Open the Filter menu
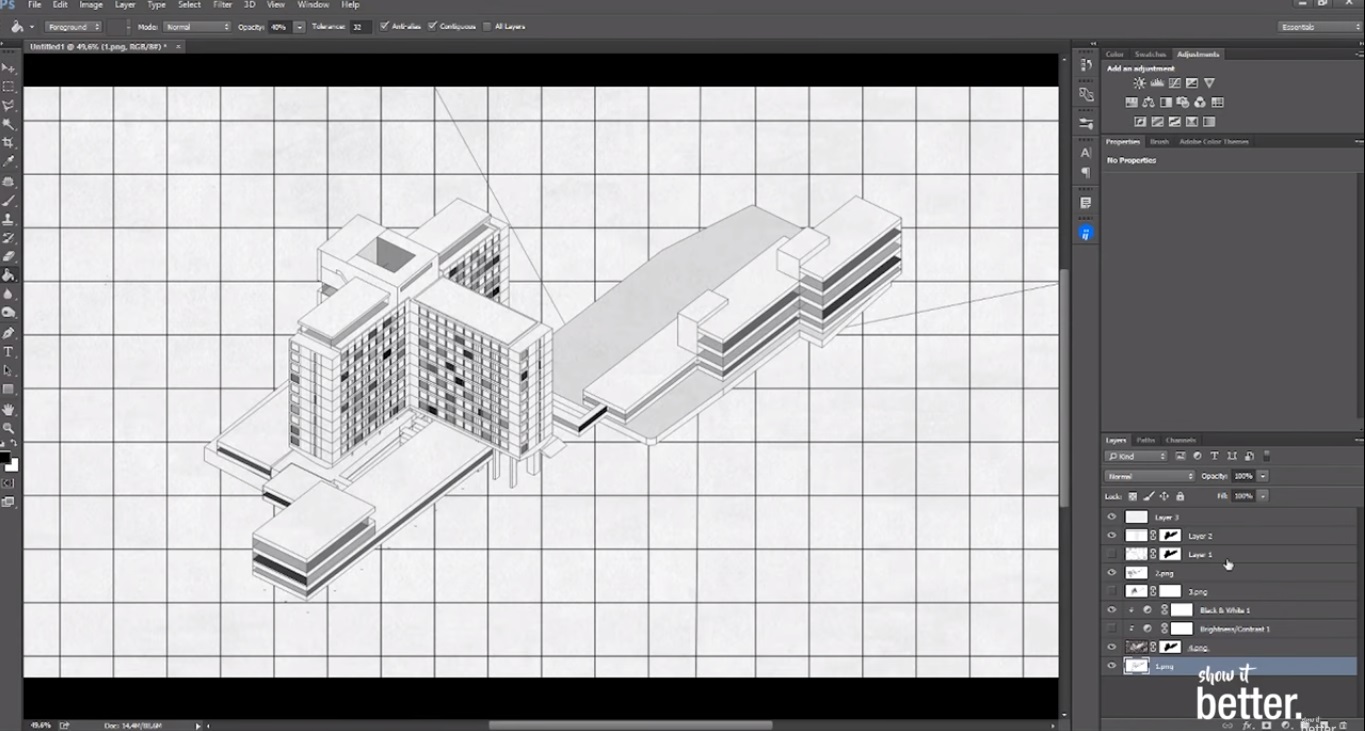This screenshot has height=731, width=1365. point(222,4)
